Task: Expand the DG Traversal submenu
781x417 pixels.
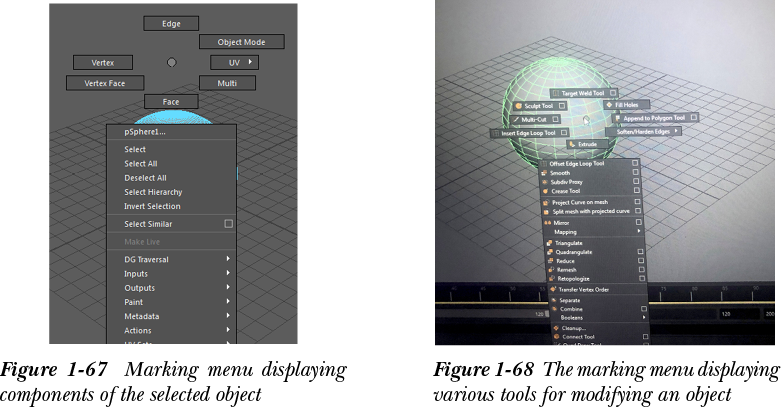Action: tap(228, 260)
